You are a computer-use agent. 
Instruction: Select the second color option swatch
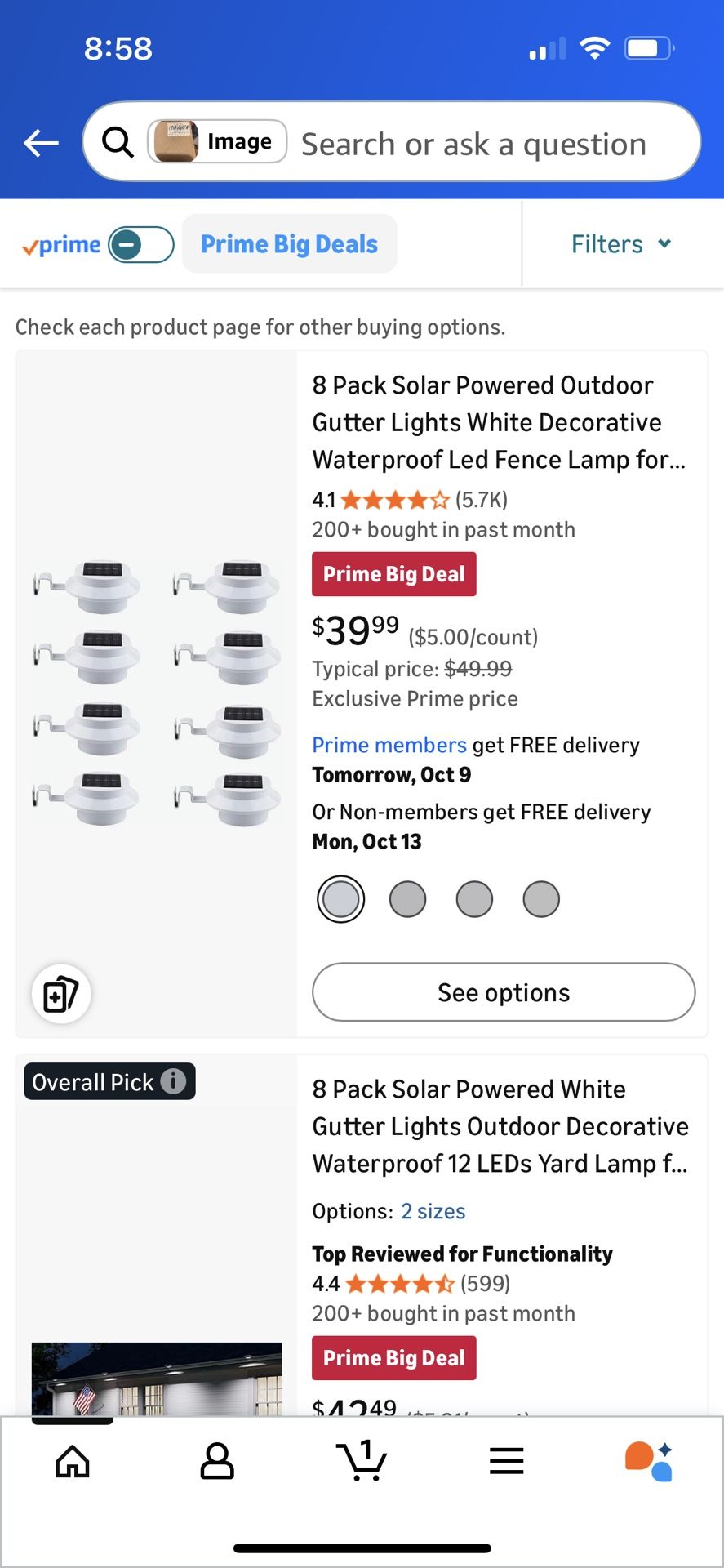point(407,899)
